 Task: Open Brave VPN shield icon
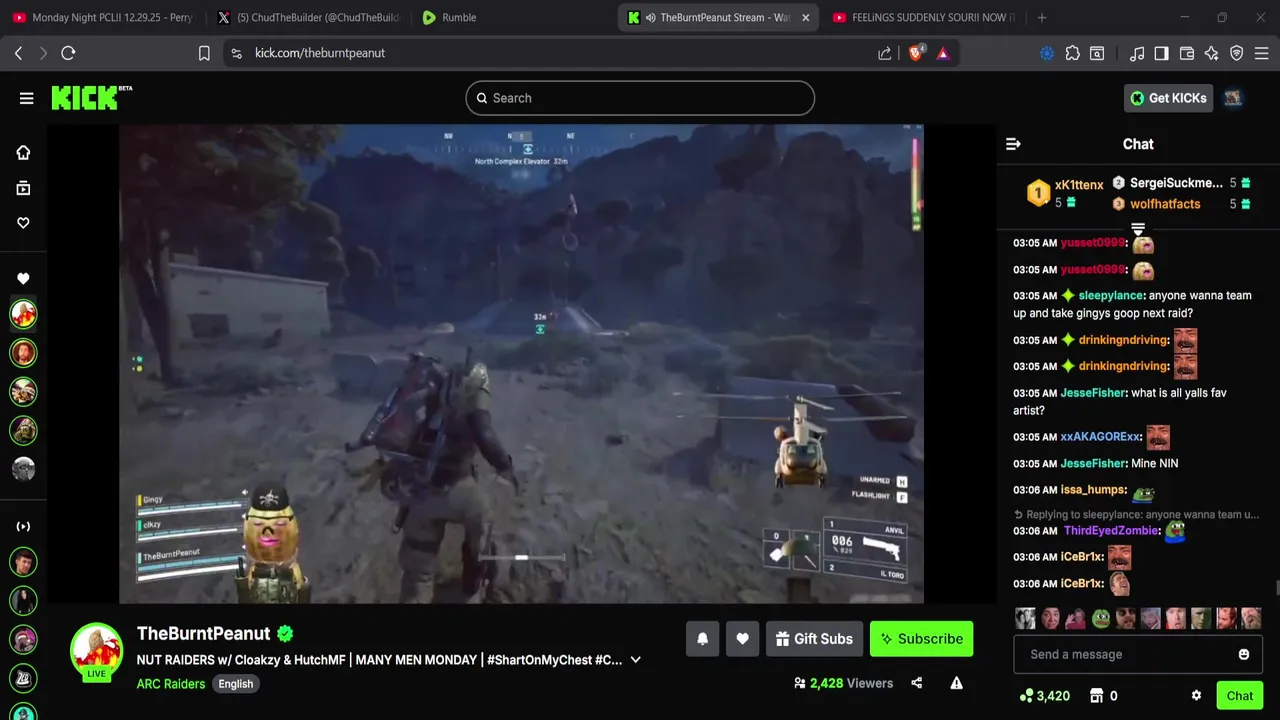click(1237, 53)
